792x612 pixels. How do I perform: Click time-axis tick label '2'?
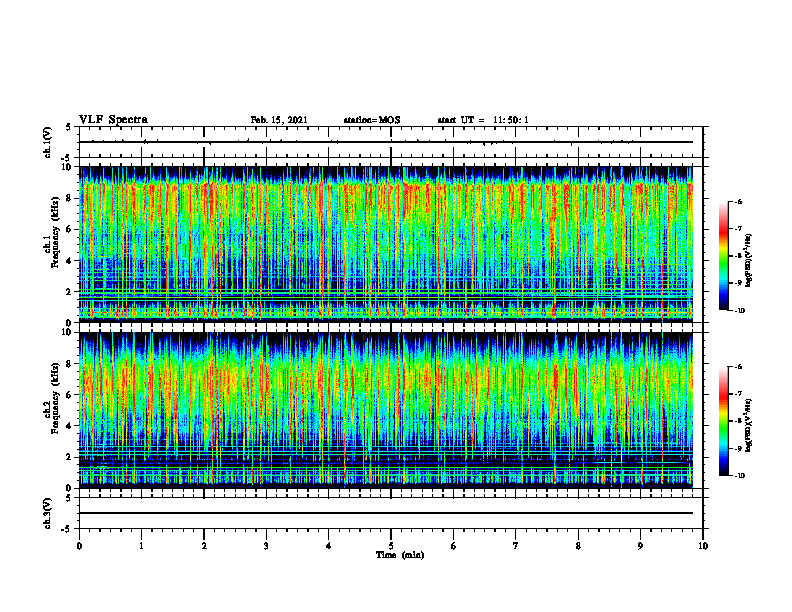204,546
